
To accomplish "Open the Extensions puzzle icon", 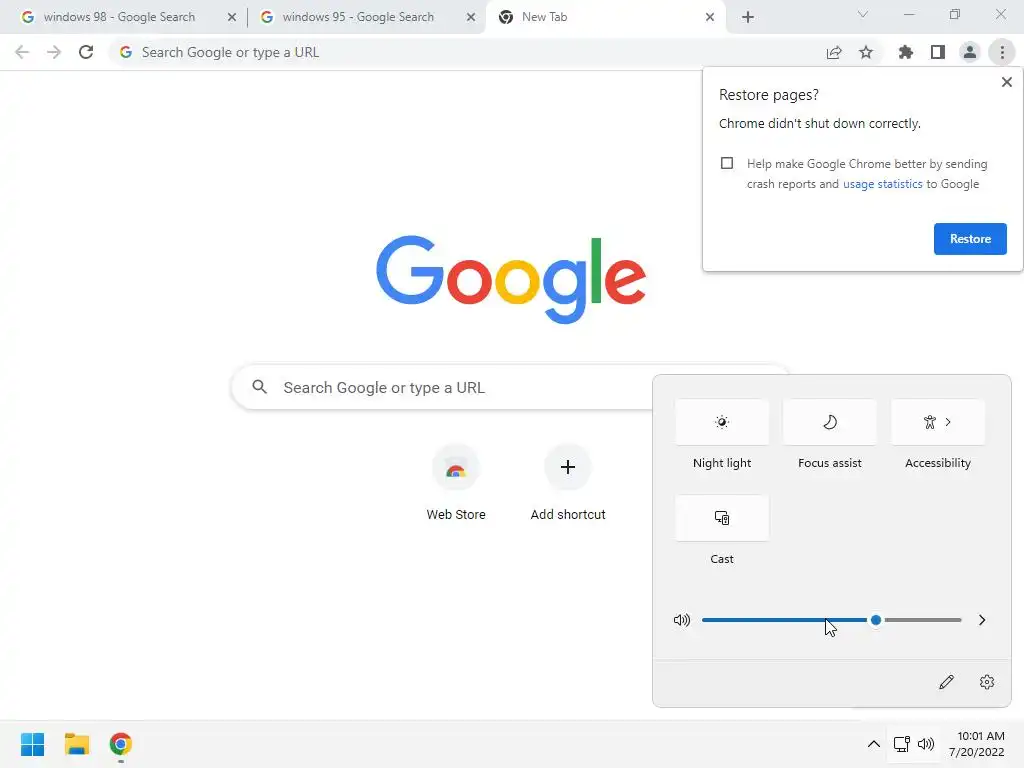I will coord(906,52).
